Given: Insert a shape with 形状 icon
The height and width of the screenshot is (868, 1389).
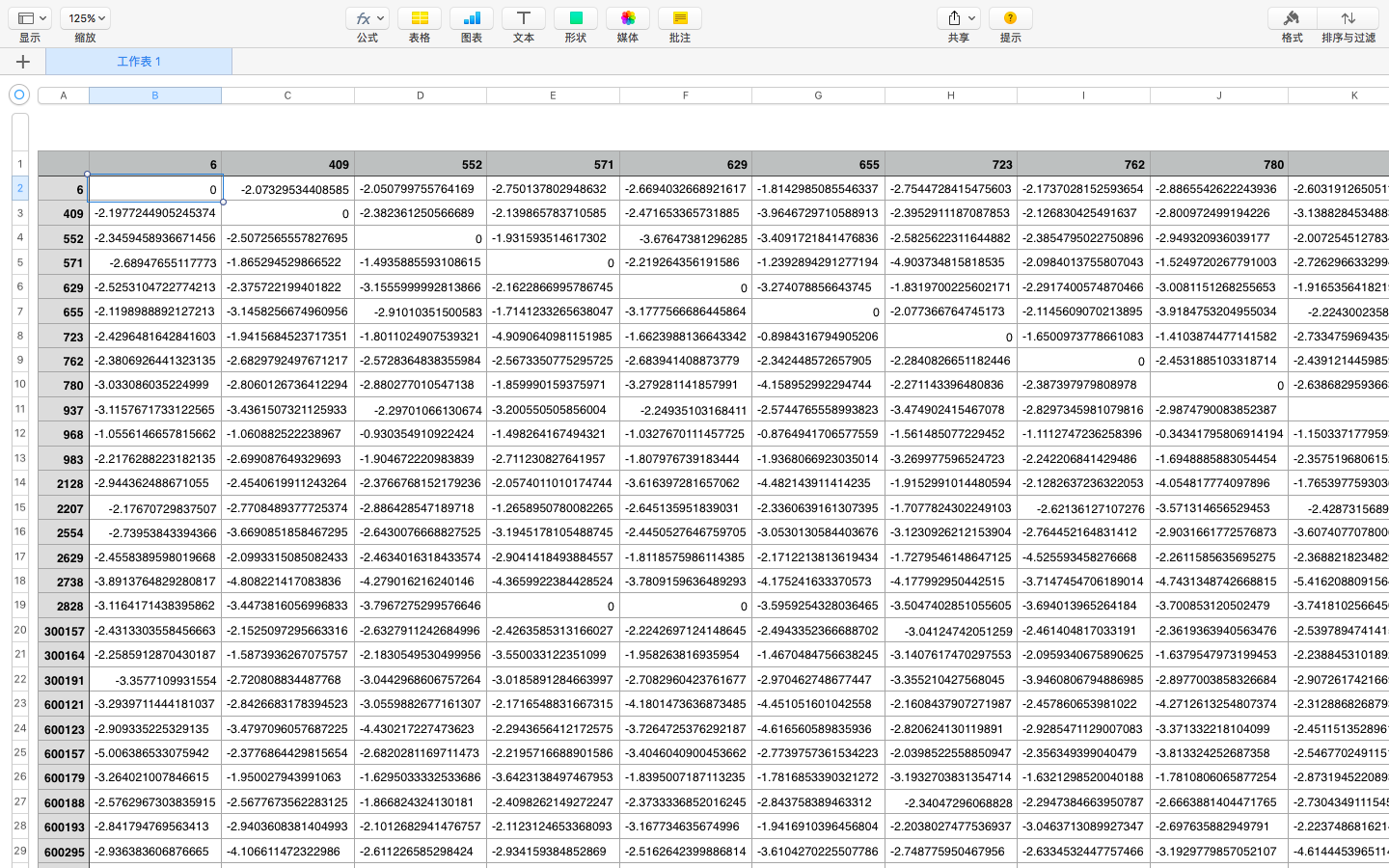Looking at the screenshot, I should point(576,18).
